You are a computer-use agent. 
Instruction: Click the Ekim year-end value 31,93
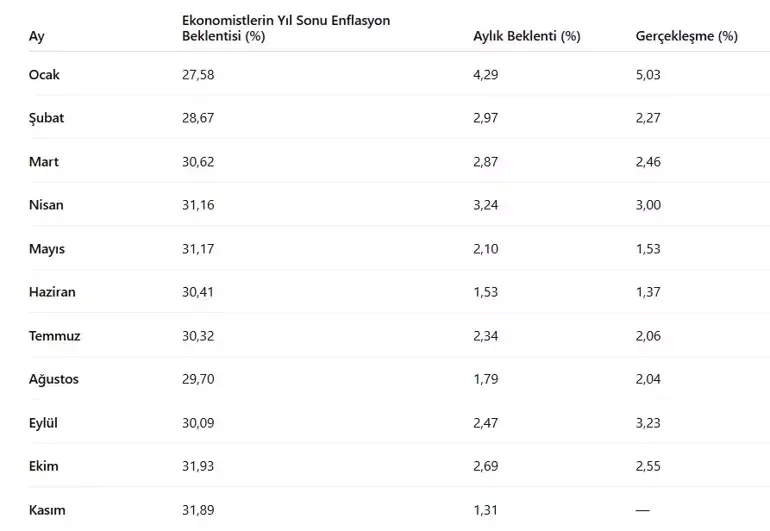(198, 466)
